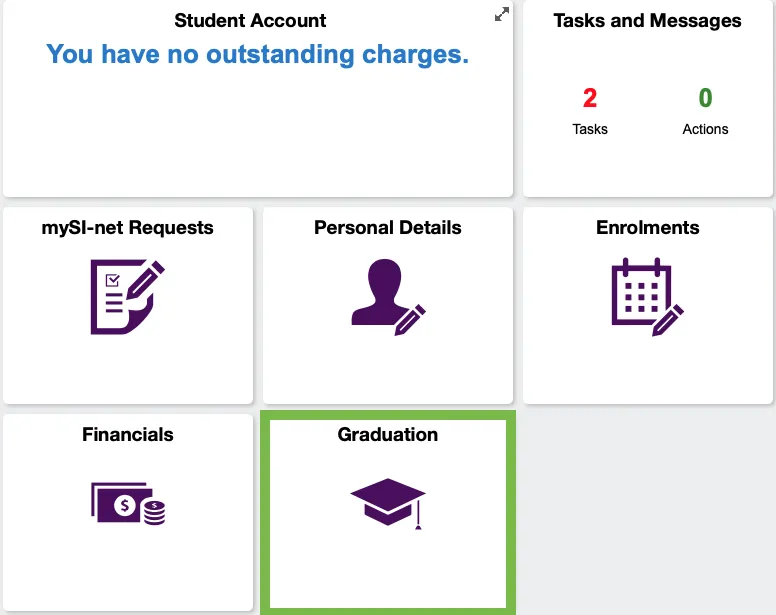View the 0 Actions count
Screen dimensions: 776x615
tap(705, 97)
